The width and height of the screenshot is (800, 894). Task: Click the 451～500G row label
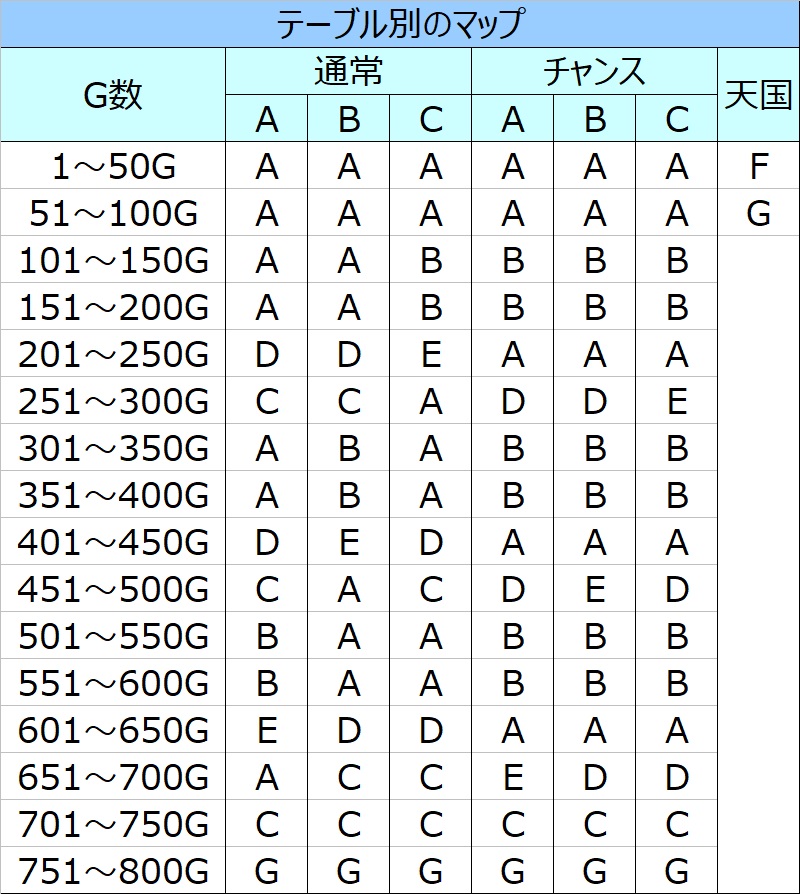[113, 590]
